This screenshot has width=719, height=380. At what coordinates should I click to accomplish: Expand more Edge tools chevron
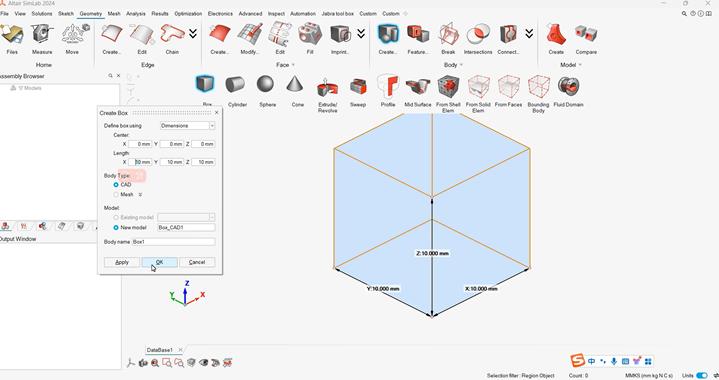click(x=193, y=34)
